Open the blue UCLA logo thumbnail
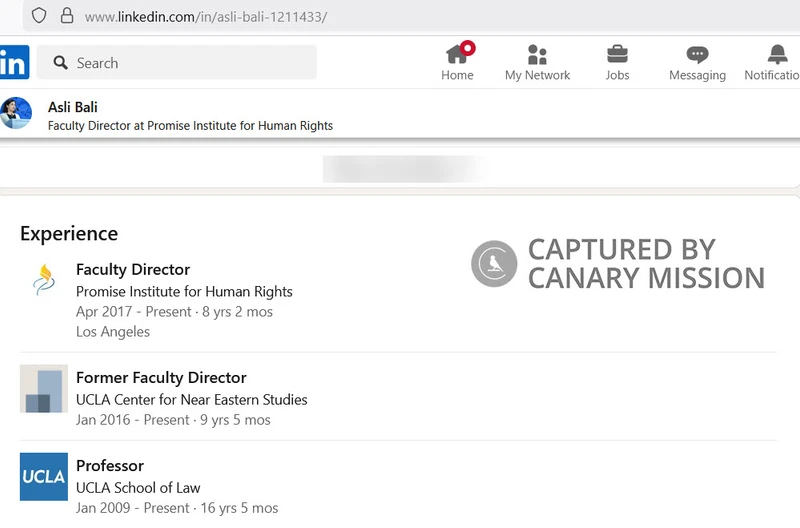This screenshot has width=800, height=528. point(44,476)
